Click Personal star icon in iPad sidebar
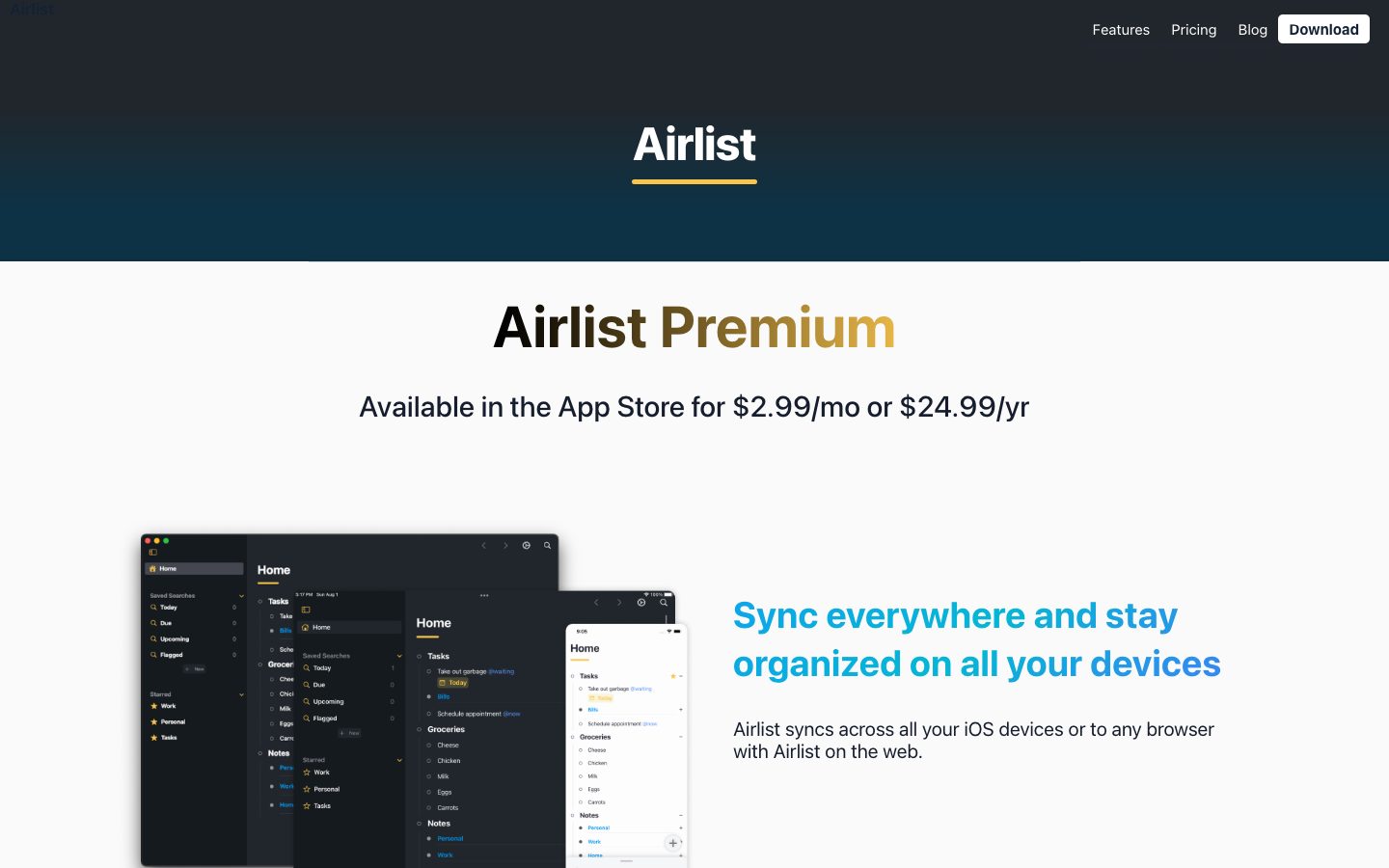The width and height of the screenshot is (1389, 868). pyautogui.click(x=307, y=789)
